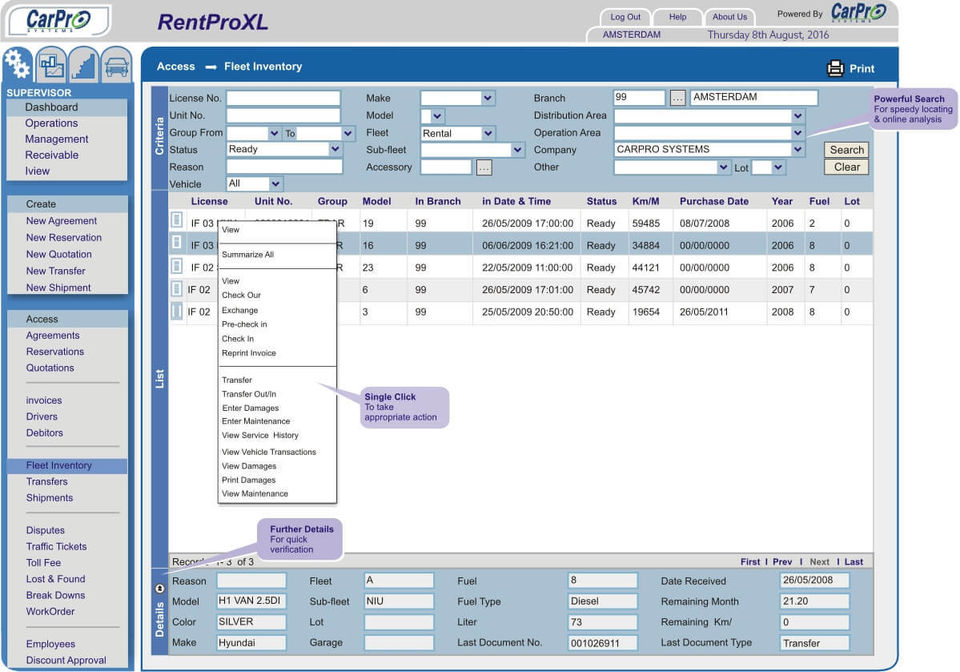Switch to the car fleet tab icon
This screenshot has height=672, width=960.
coord(116,66)
